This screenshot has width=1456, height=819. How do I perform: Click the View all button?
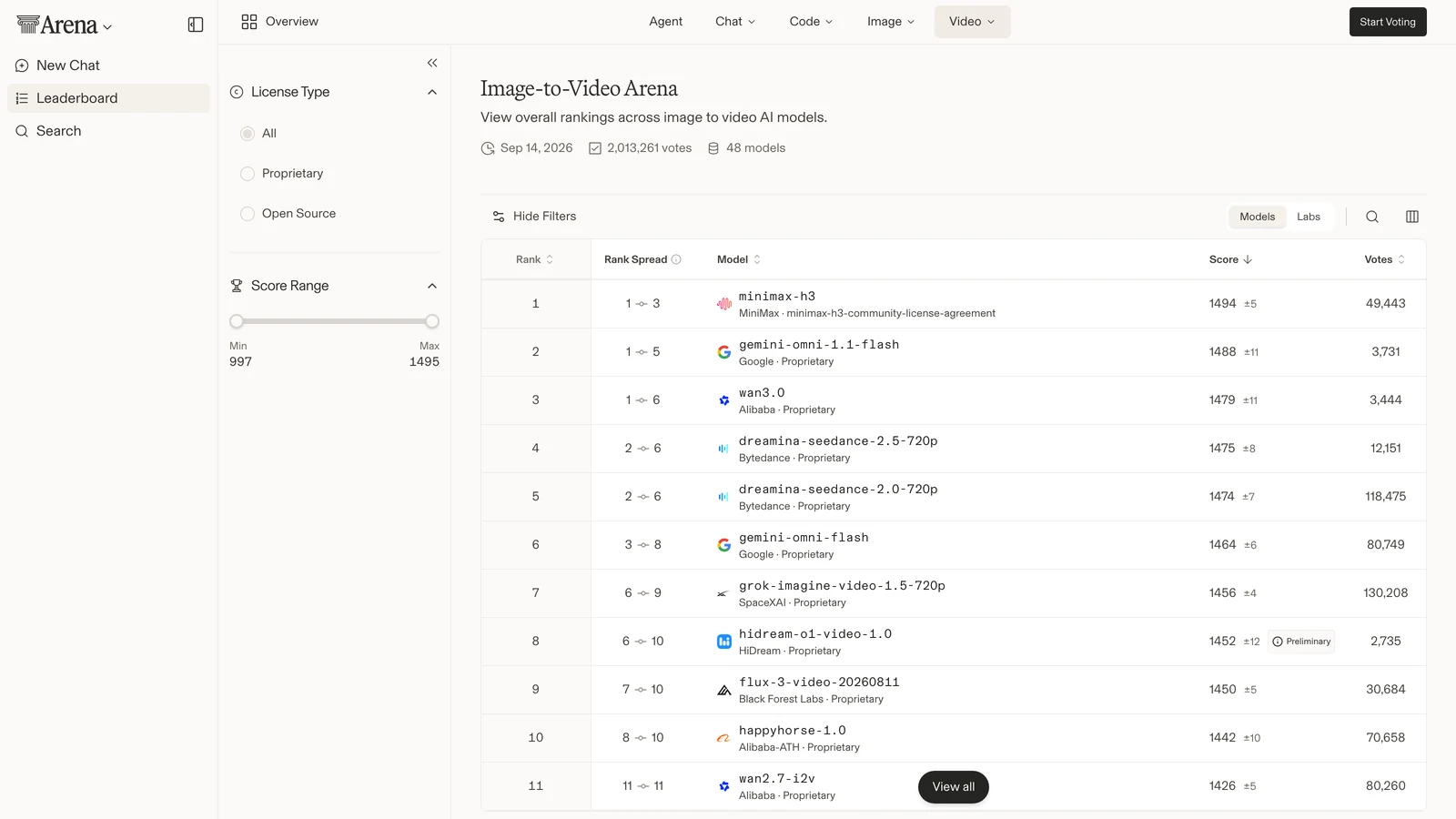[x=954, y=787]
